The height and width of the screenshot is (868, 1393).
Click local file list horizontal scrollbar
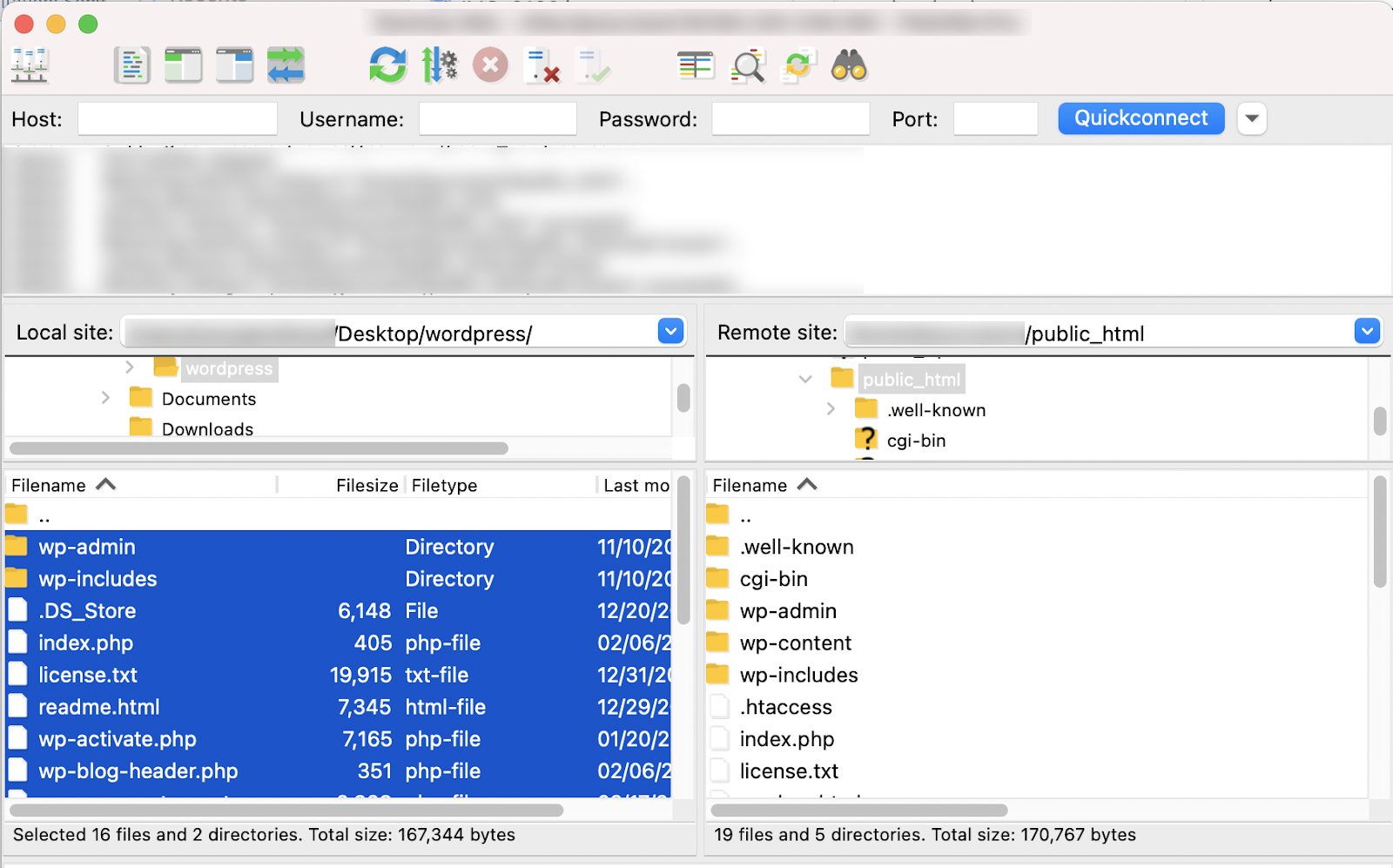286,810
